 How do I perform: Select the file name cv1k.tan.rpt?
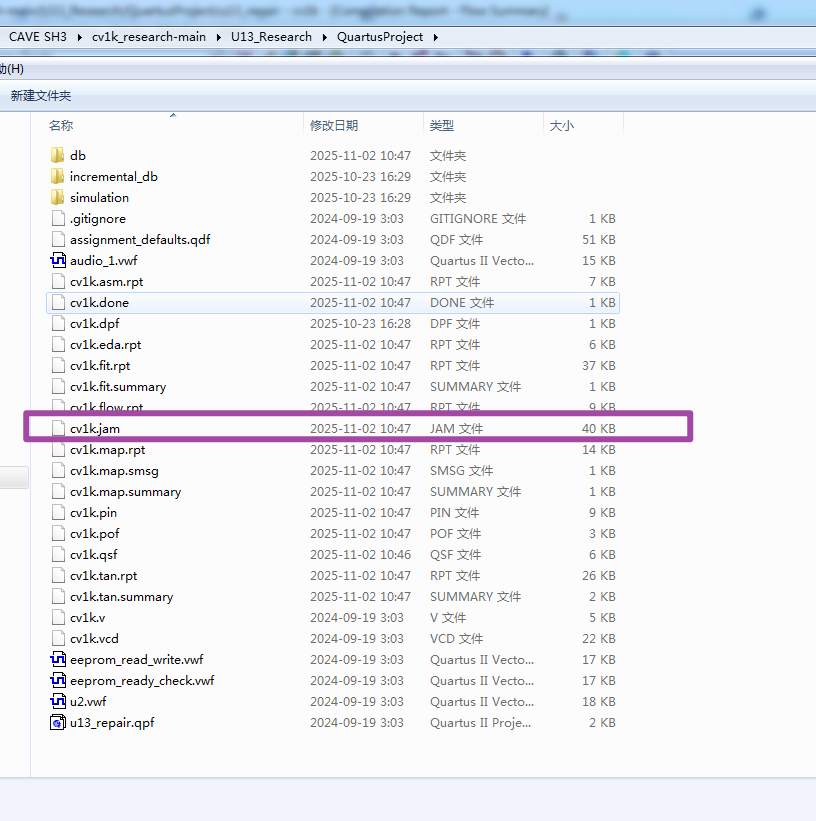[103, 576]
